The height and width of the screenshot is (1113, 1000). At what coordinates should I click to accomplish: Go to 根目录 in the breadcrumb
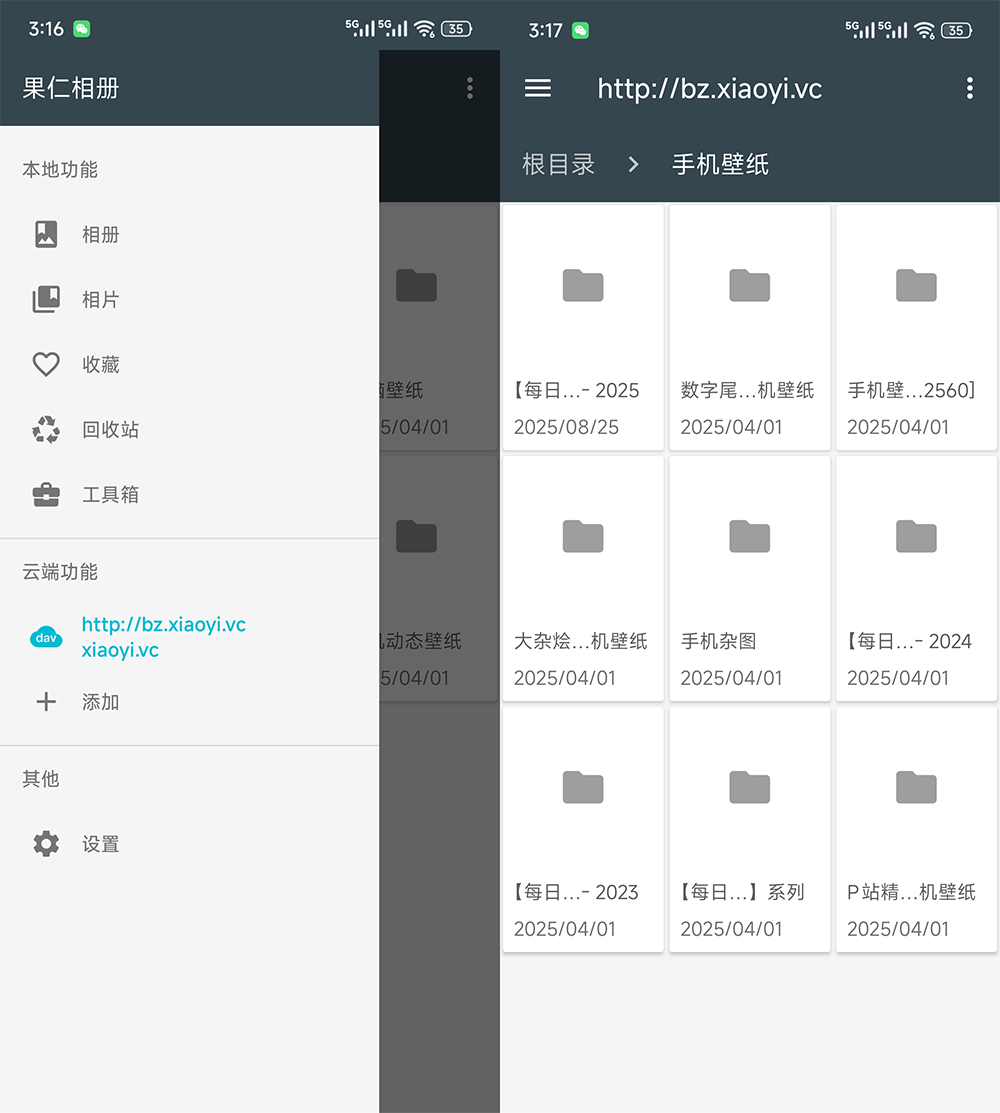pyautogui.click(x=559, y=165)
